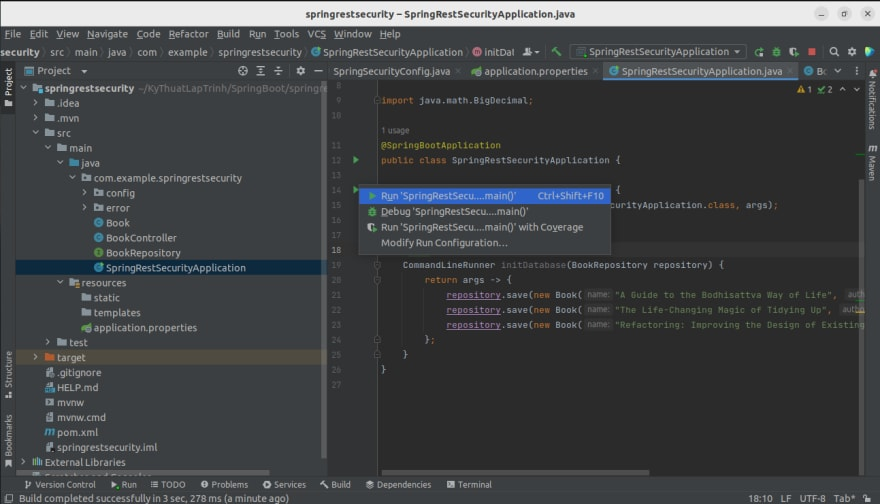This screenshot has height=504, width=880.
Task: Click the Debug bug icon in the top toolbar
Action: (776, 52)
